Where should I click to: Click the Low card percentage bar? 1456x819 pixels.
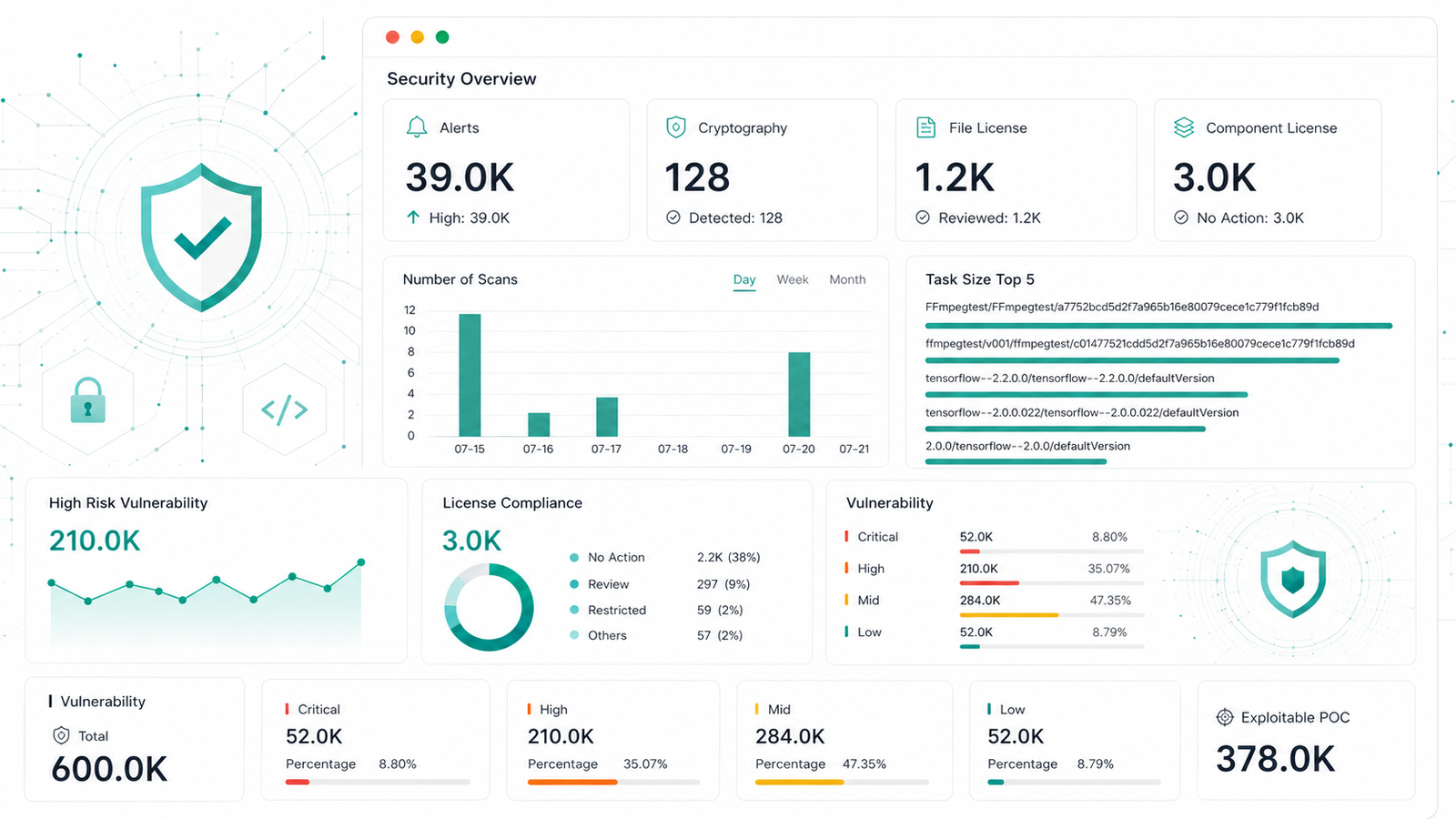pyautogui.click(x=1074, y=782)
